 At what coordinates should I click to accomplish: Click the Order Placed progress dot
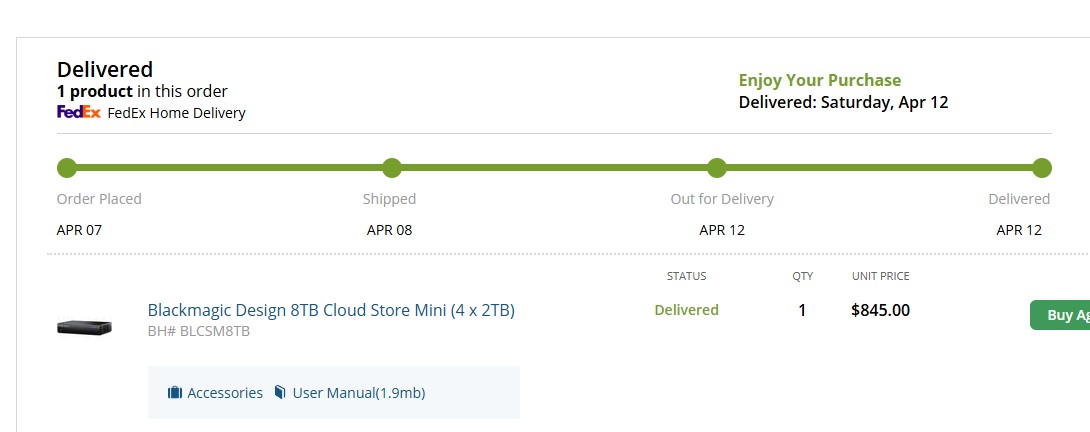(67, 168)
